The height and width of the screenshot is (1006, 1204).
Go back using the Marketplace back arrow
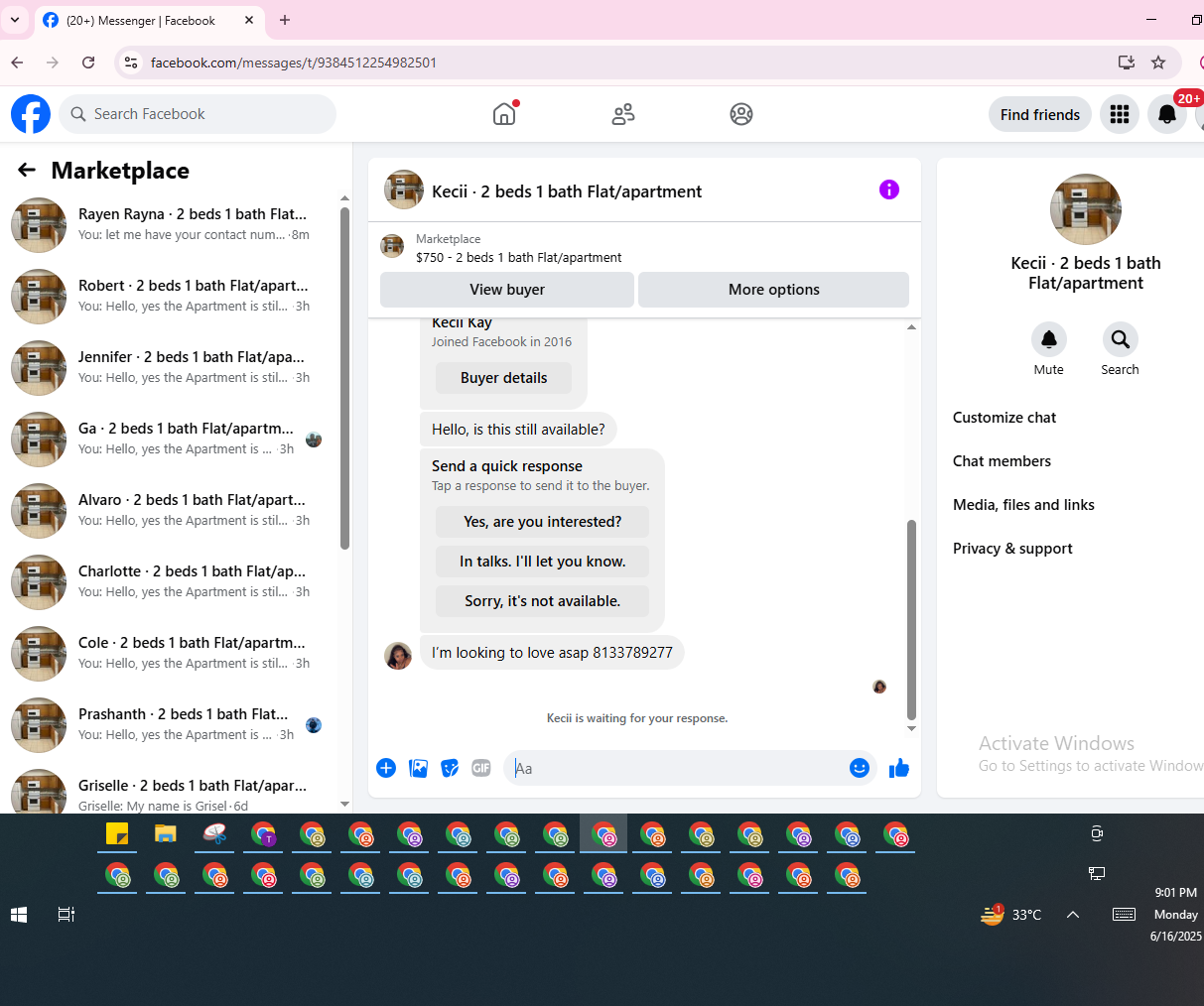(27, 170)
